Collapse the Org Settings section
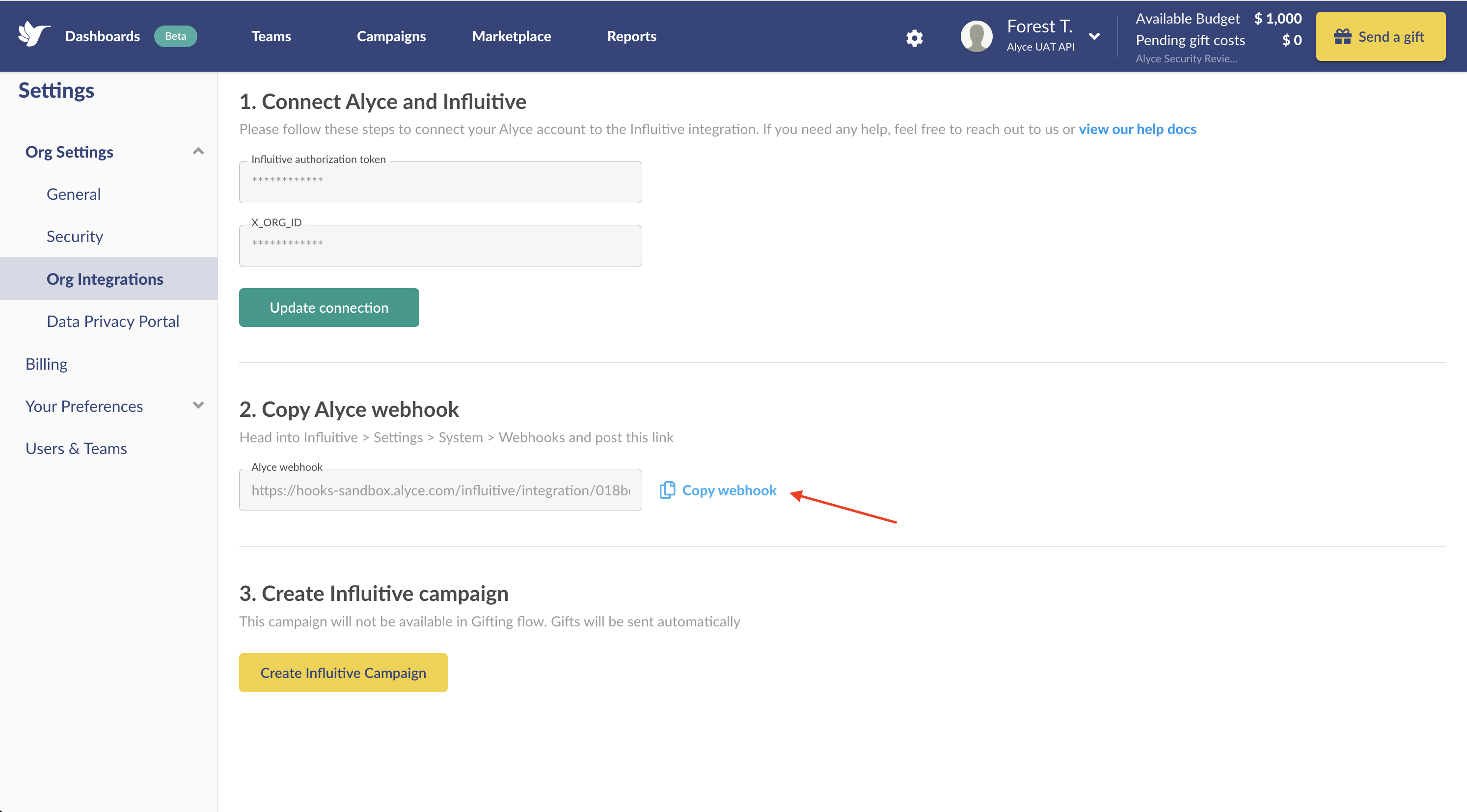The height and width of the screenshot is (812, 1467). [198, 151]
